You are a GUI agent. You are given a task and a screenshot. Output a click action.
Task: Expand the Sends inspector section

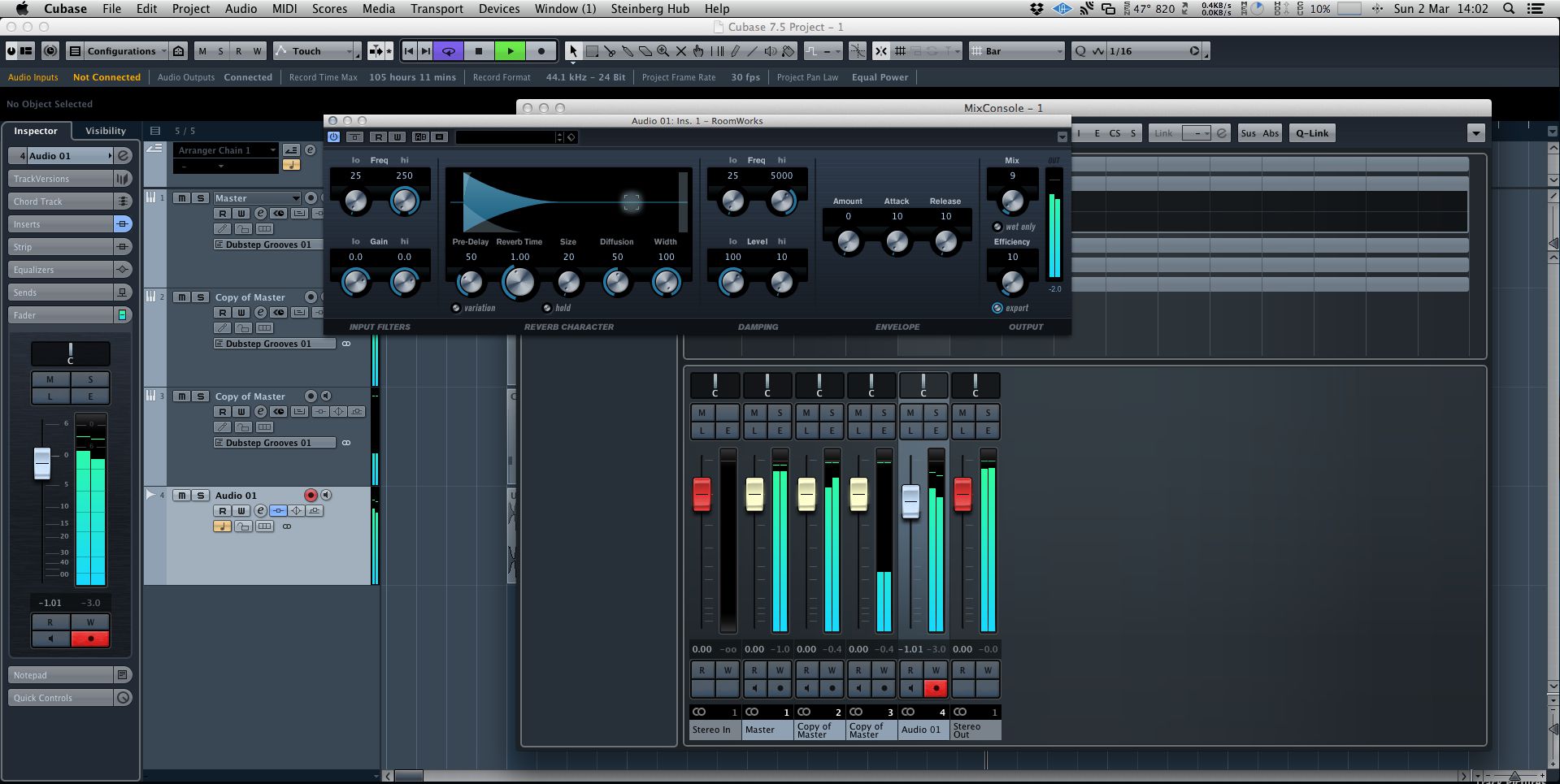[61, 292]
